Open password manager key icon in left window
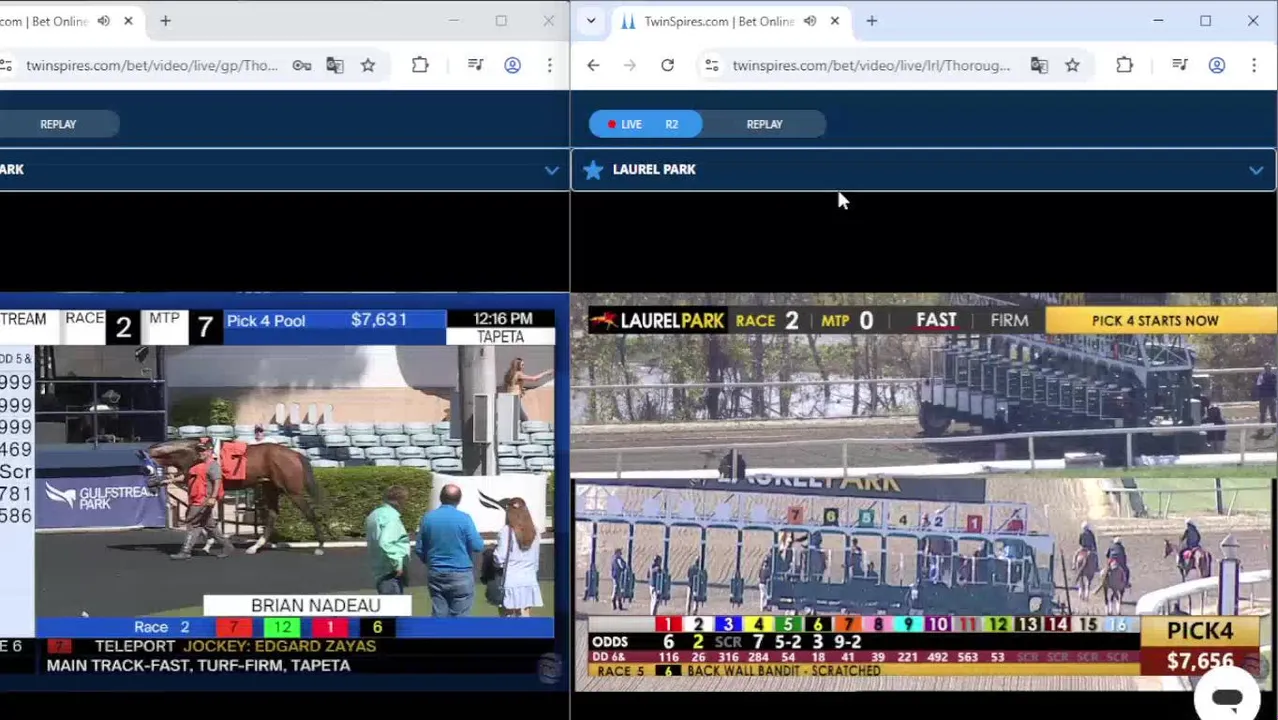The width and height of the screenshot is (1278, 720). coord(301,66)
